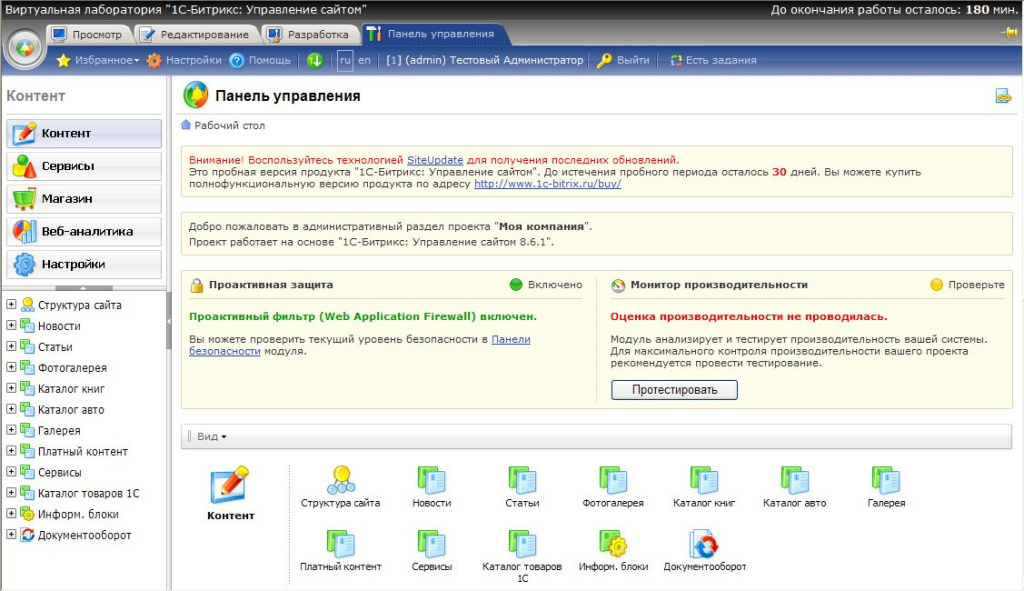
Task: Click the pin icon at top right
Action: 1009,32
